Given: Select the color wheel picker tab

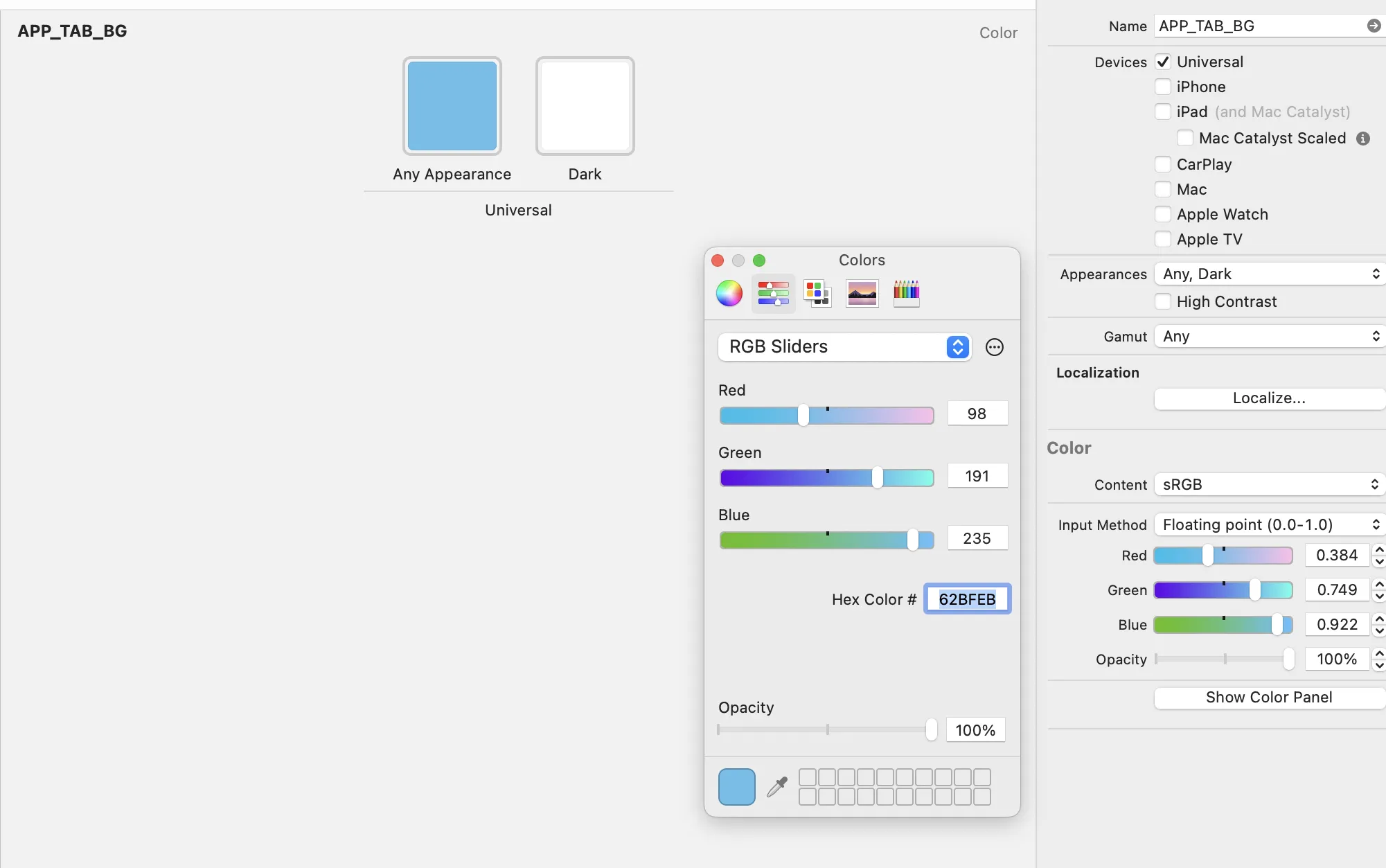Looking at the screenshot, I should coord(729,293).
